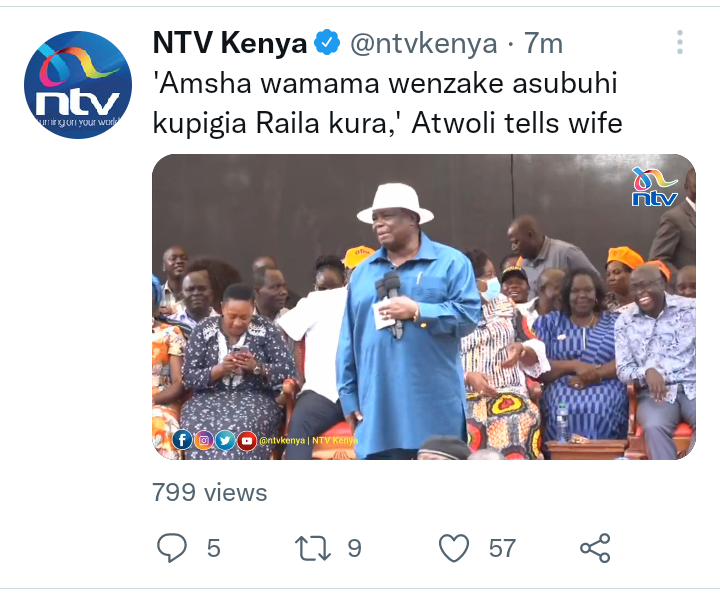Click the Instagram icon in the video overlay
Viewport: 720px width, 597px height.
tap(204, 440)
